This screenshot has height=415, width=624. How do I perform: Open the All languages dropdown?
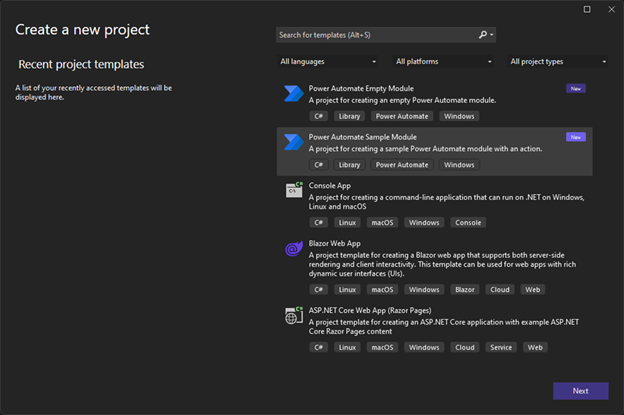tap(328, 61)
